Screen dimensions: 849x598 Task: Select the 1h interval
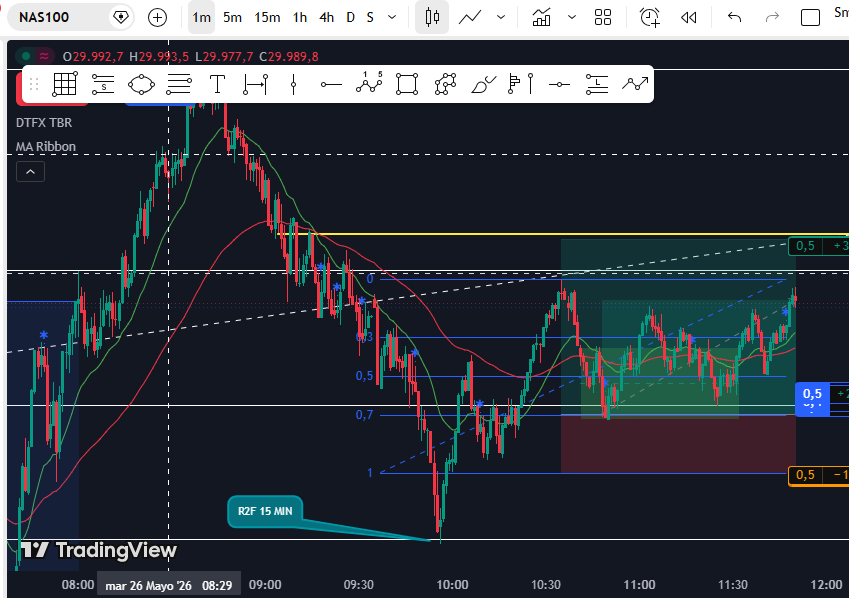(x=300, y=17)
